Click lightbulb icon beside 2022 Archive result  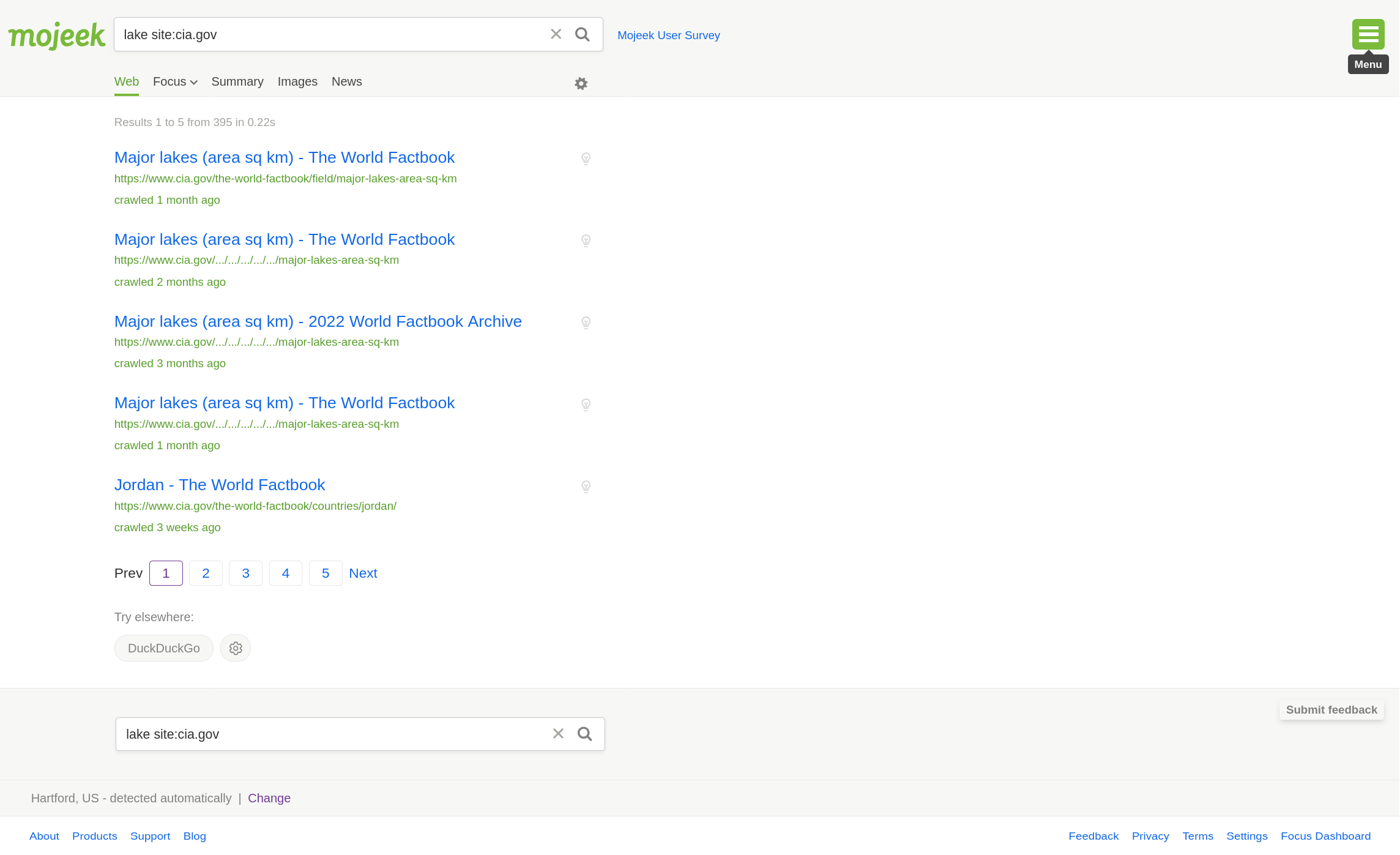click(x=586, y=323)
